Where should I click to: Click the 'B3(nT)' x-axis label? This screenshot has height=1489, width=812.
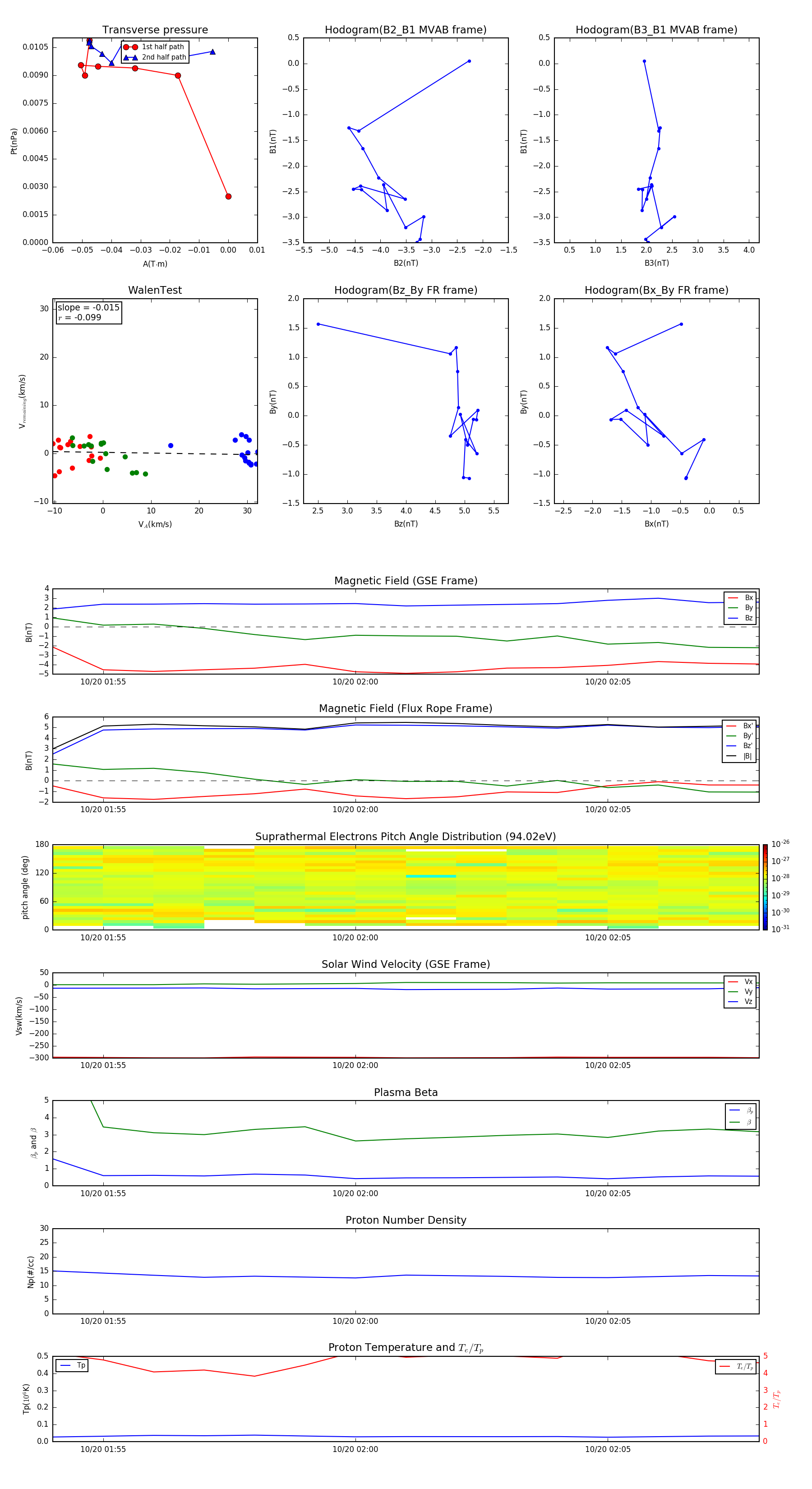coord(656,263)
